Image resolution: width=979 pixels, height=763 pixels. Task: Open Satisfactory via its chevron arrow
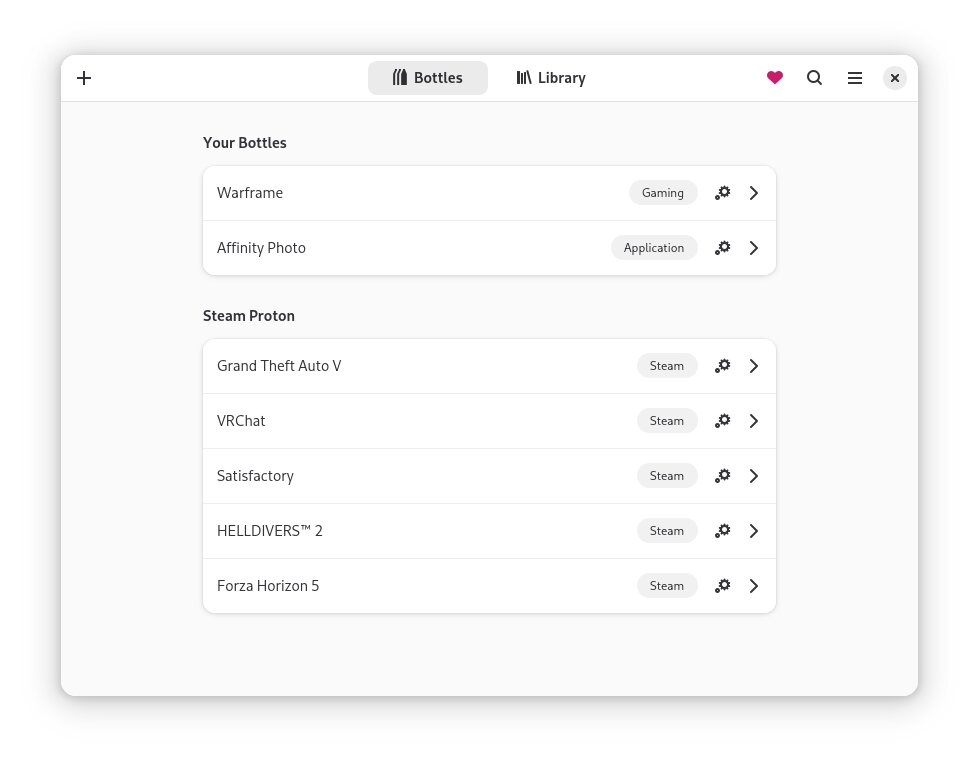coord(754,476)
